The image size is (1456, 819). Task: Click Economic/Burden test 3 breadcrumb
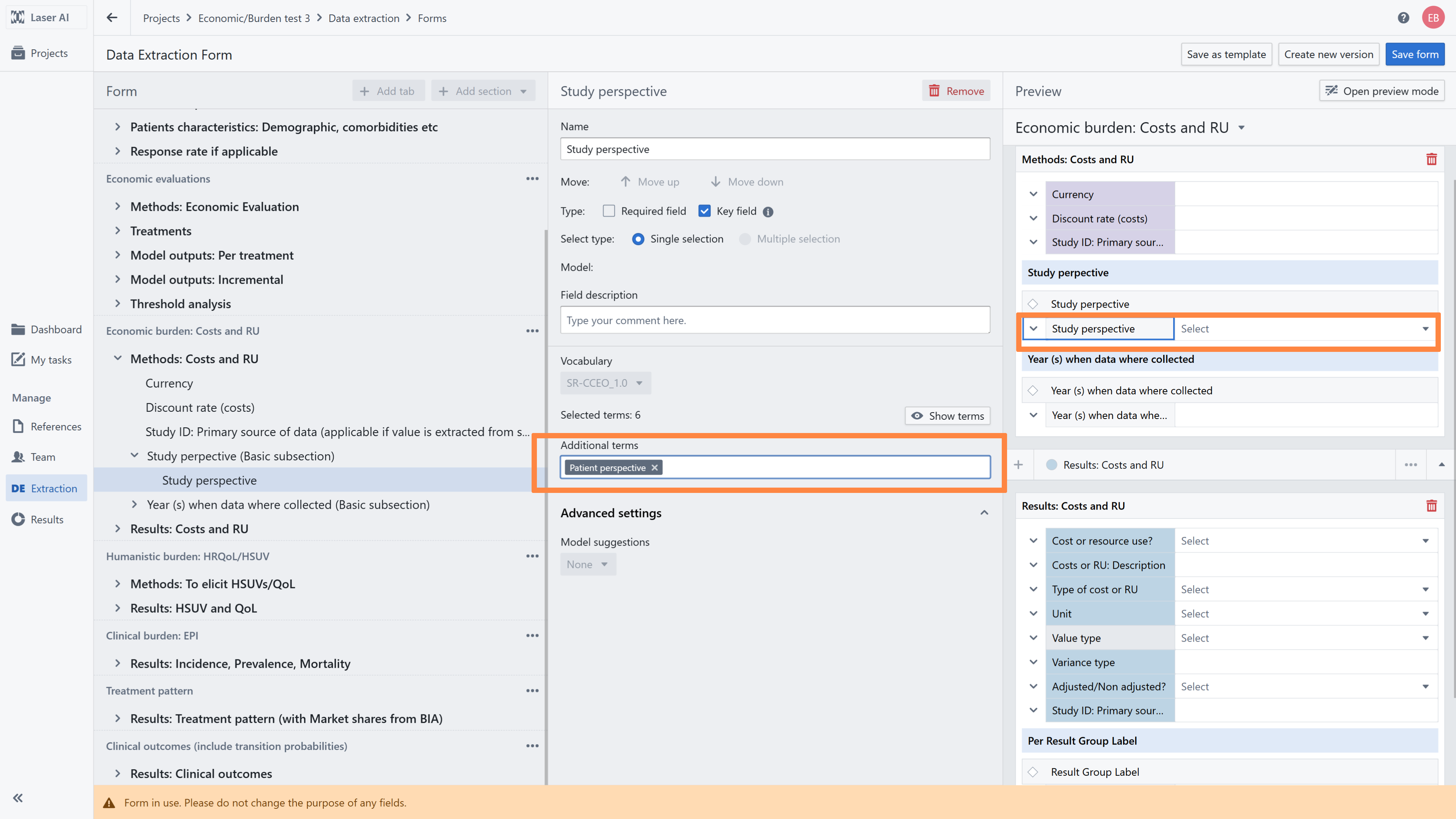coord(254,18)
